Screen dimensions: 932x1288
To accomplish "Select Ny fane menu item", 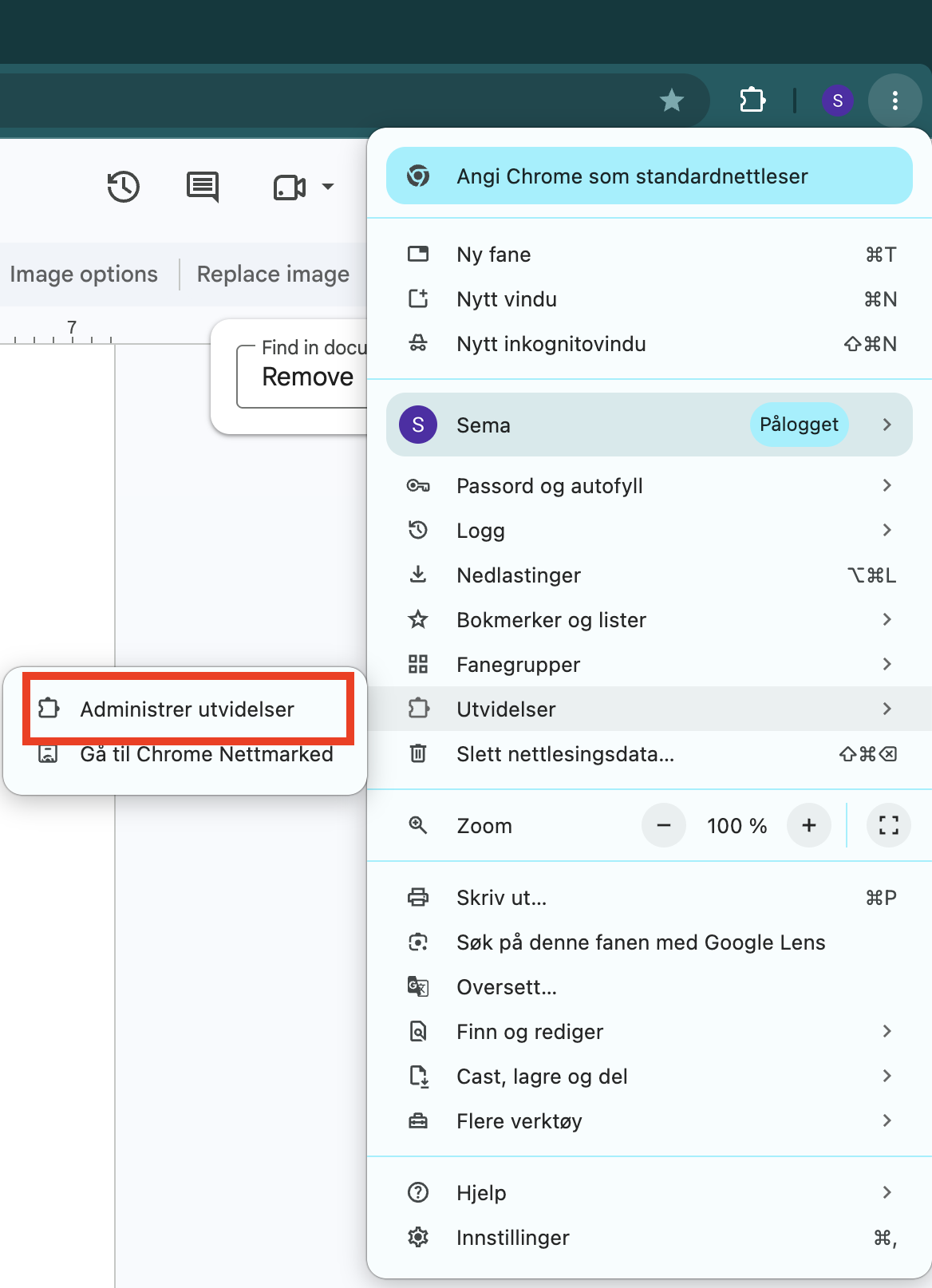I will pos(650,255).
